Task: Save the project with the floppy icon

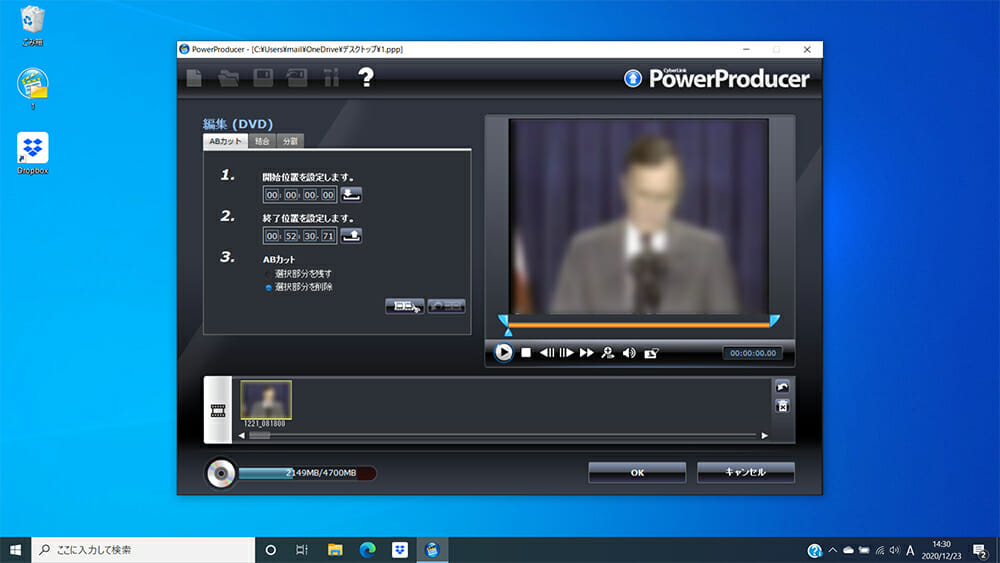Action: coord(263,78)
